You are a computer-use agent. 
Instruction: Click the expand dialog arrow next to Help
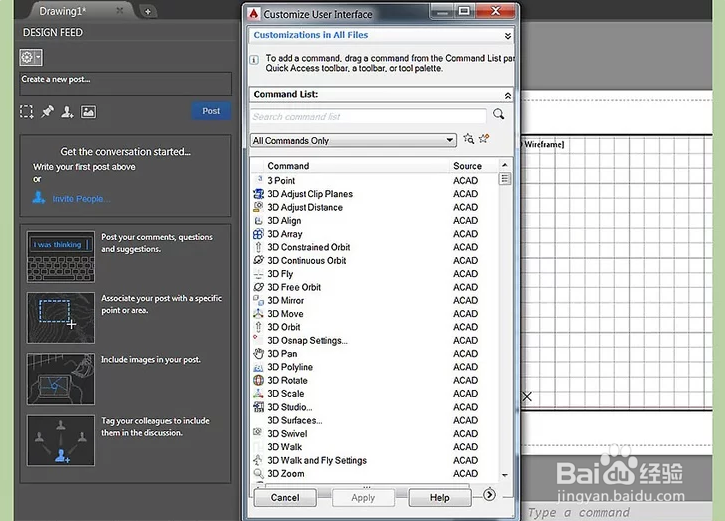tap(489, 495)
